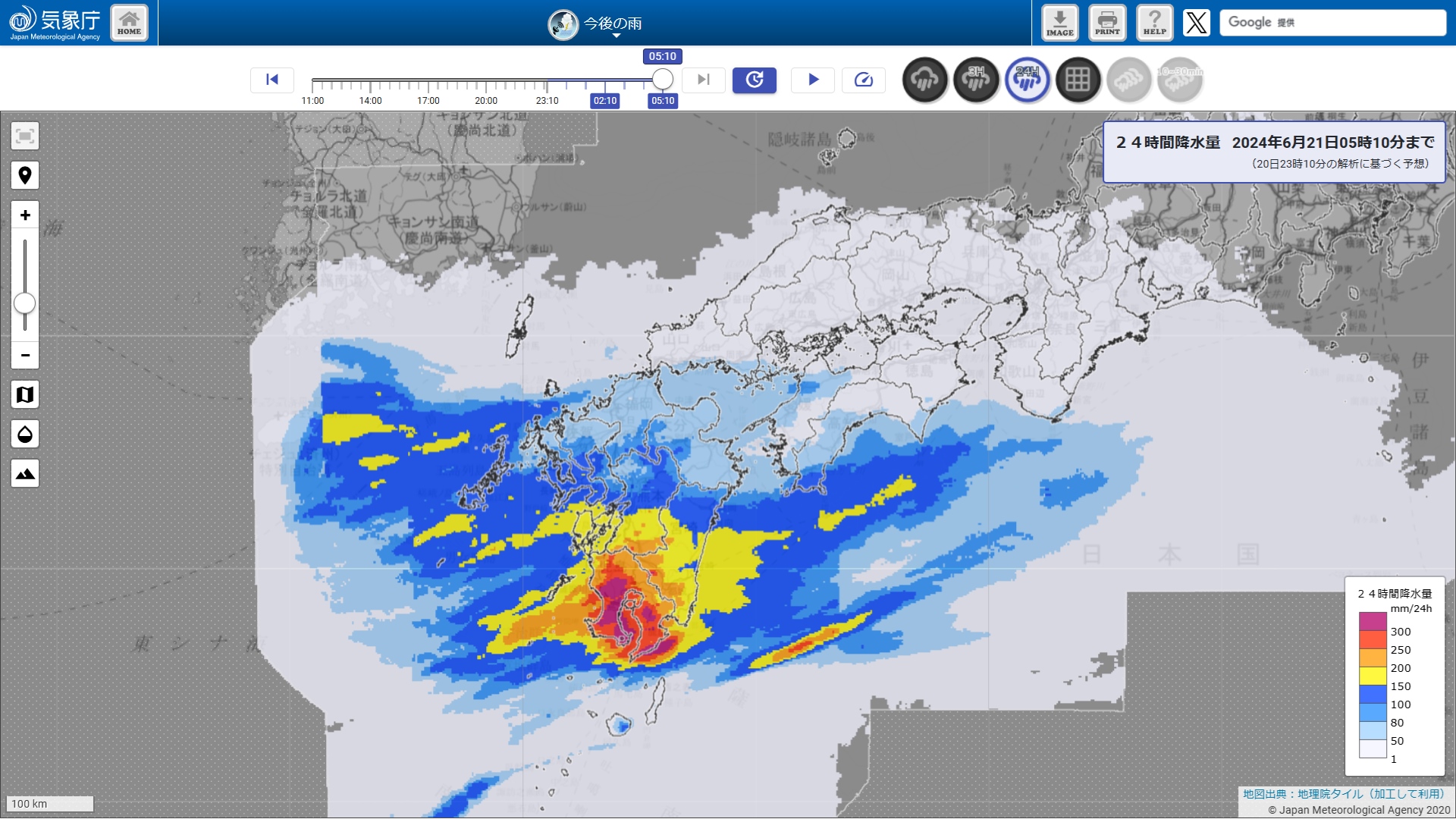
Task: Download map with IMAGE button
Action: [x=1059, y=23]
